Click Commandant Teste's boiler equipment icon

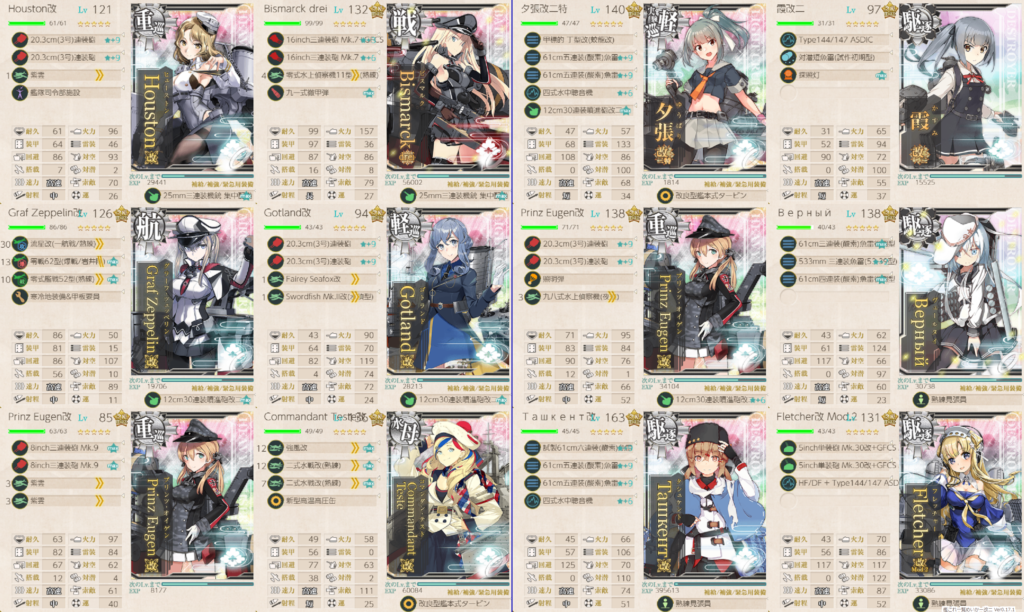pyautogui.click(x=275, y=501)
